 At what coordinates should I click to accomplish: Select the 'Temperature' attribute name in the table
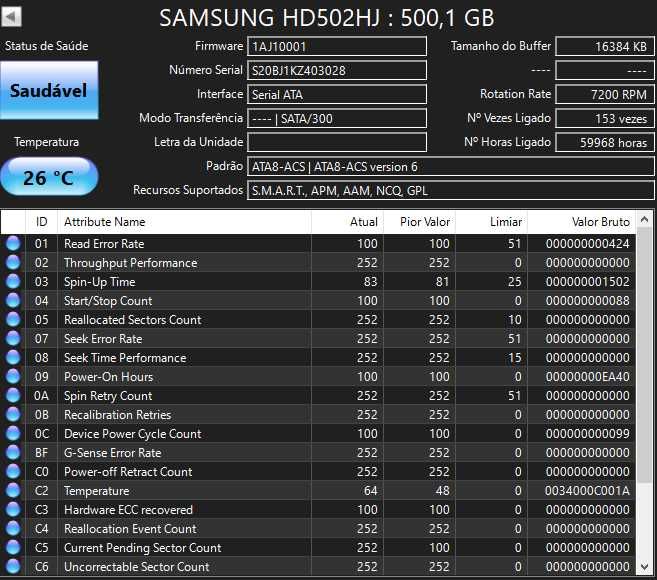tap(96, 491)
